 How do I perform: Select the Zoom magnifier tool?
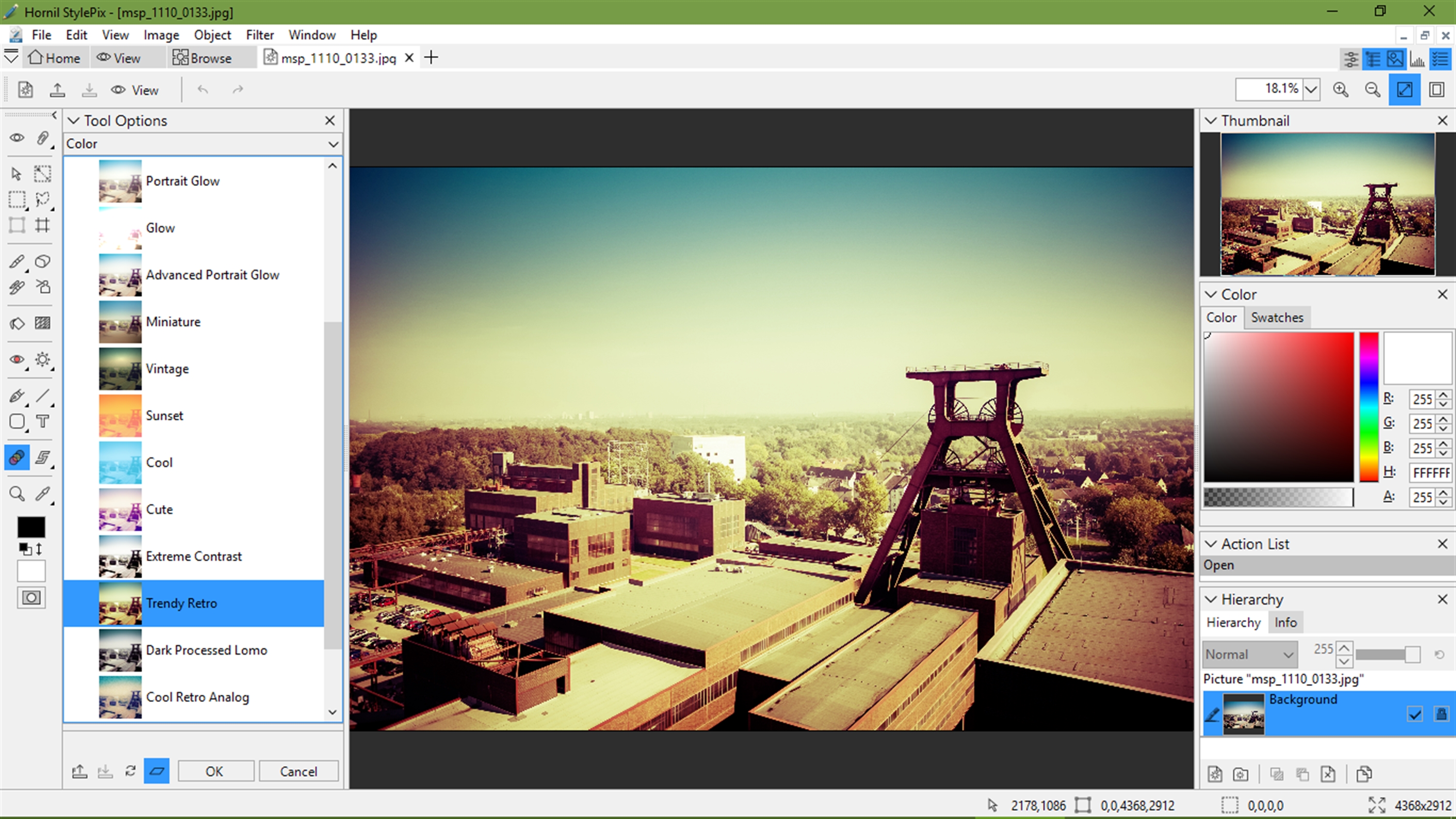coord(17,494)
